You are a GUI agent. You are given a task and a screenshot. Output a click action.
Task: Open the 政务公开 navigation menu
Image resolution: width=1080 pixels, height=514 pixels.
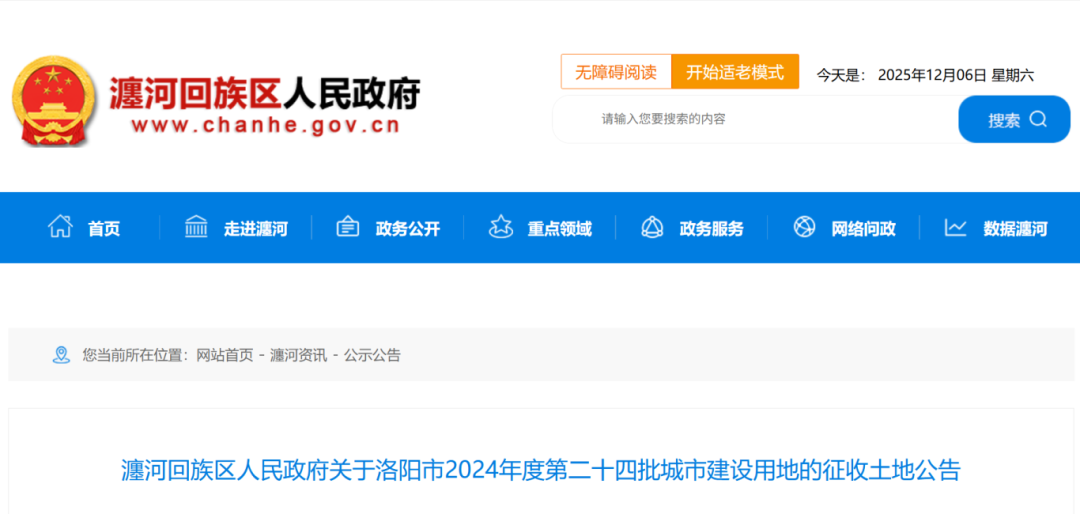pos(408,229)
